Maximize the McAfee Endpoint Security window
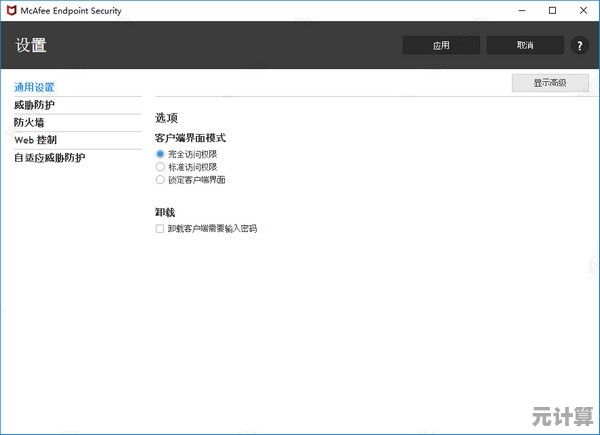600x435 pixels. [x=552, y=10]
